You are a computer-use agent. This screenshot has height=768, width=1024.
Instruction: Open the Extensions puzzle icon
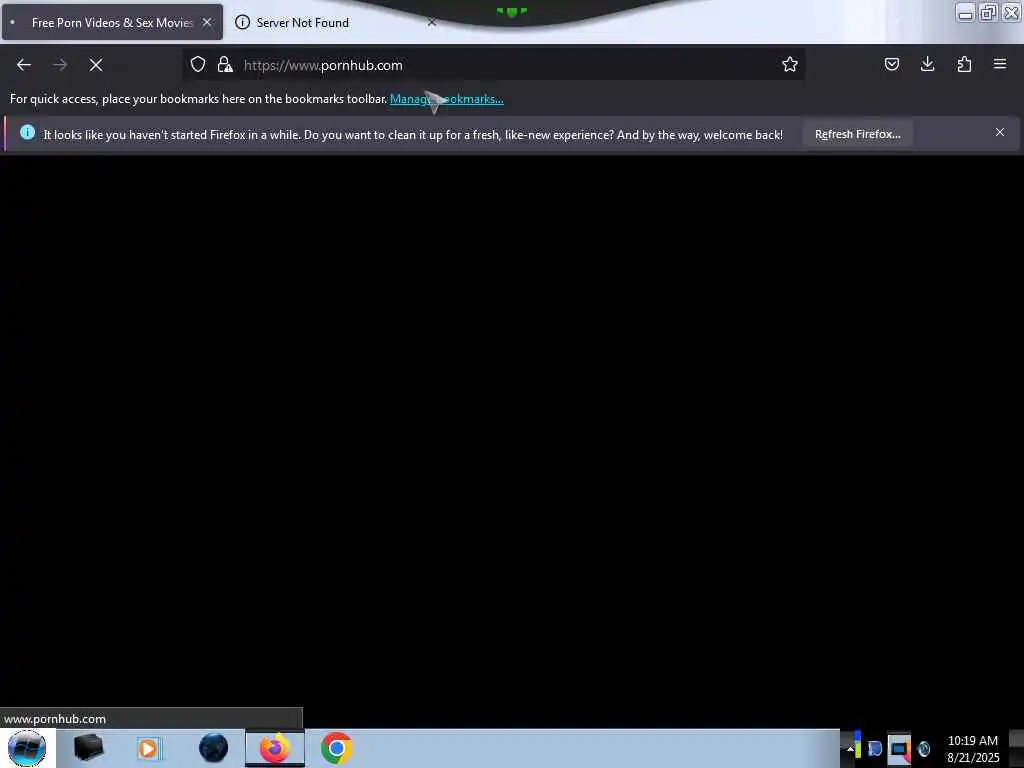click(964, 64)
